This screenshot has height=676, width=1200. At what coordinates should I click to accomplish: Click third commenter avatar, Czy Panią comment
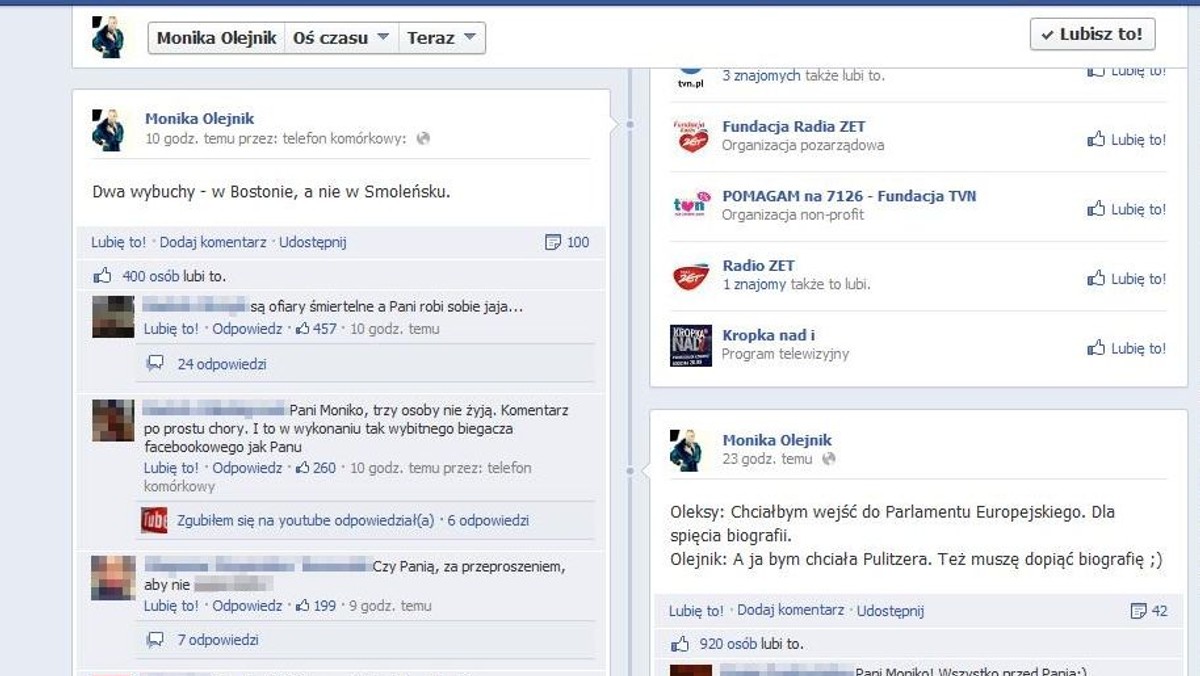[x=113, y=577]
